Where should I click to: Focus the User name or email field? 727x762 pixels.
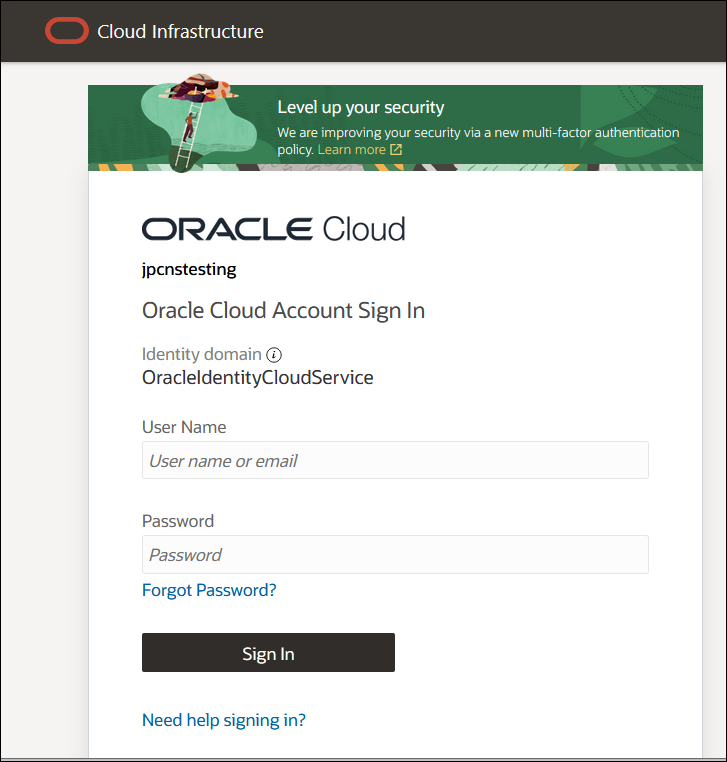[x=395, y=460]
